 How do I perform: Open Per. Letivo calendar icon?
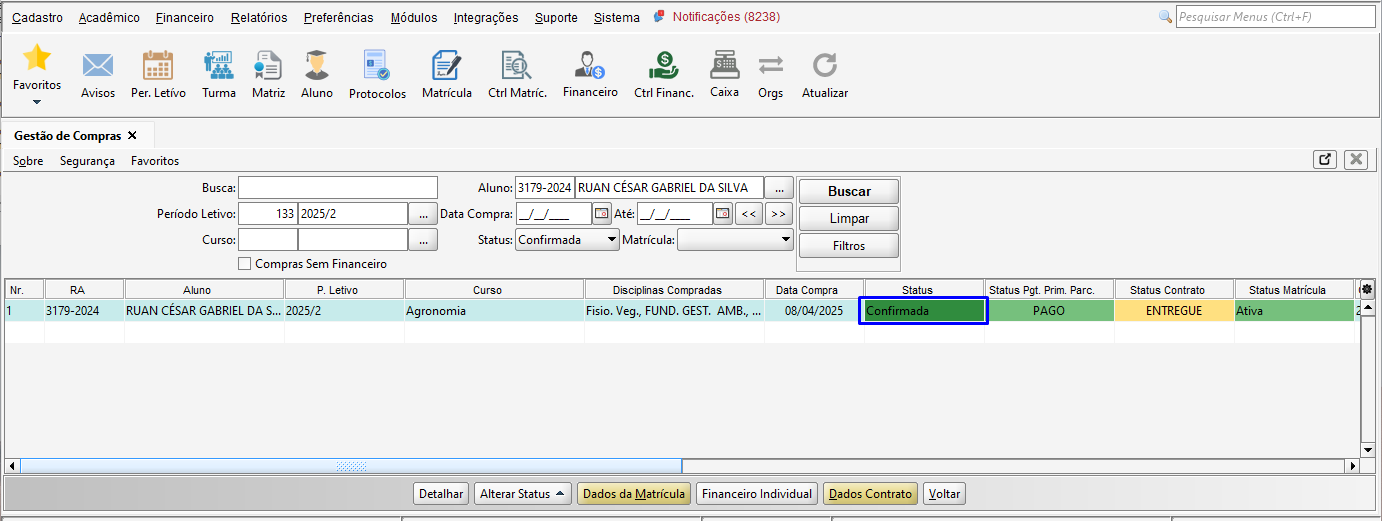pos(158,66)
